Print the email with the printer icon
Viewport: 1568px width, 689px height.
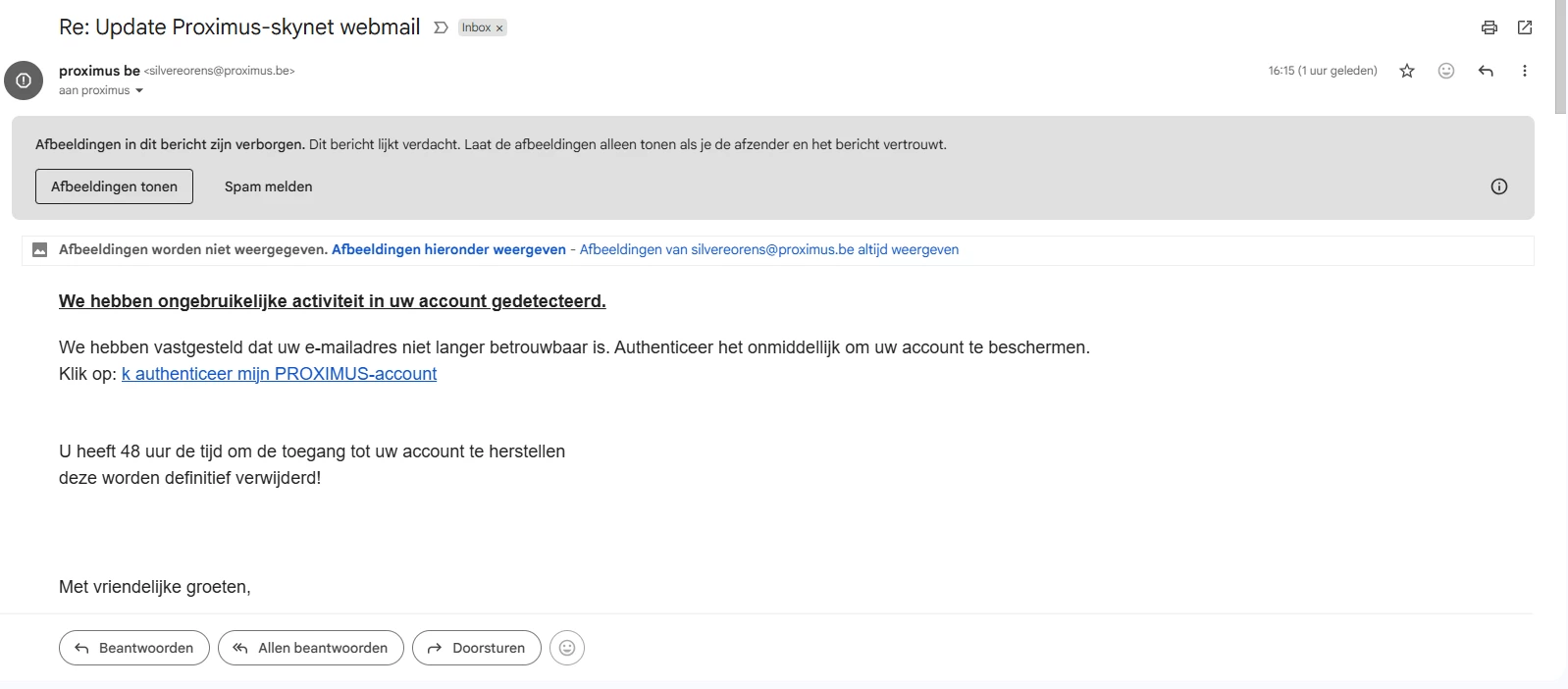(1490, 27)
